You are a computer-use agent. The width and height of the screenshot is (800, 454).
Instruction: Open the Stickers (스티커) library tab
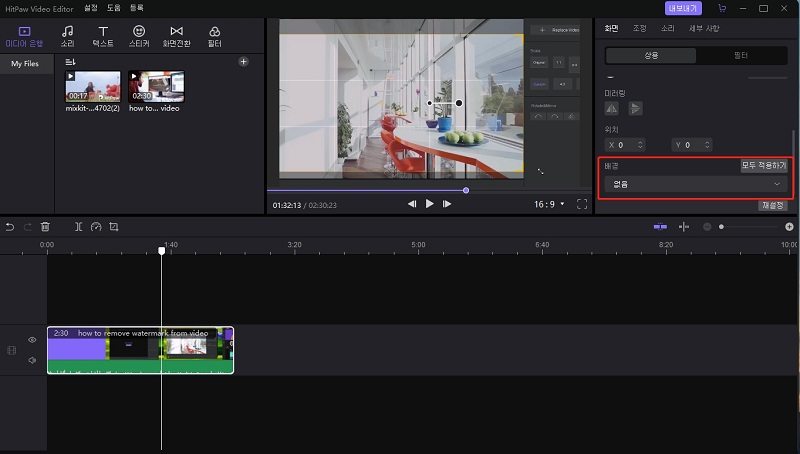[x=139, y=37]
